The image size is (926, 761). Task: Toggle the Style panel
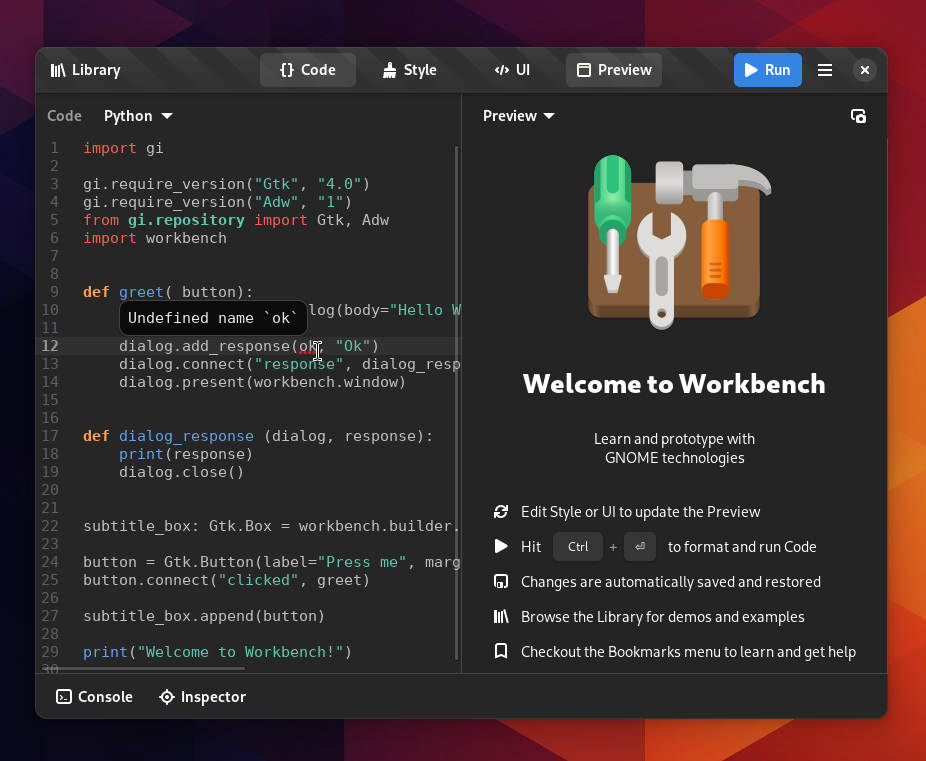[409, 70]
